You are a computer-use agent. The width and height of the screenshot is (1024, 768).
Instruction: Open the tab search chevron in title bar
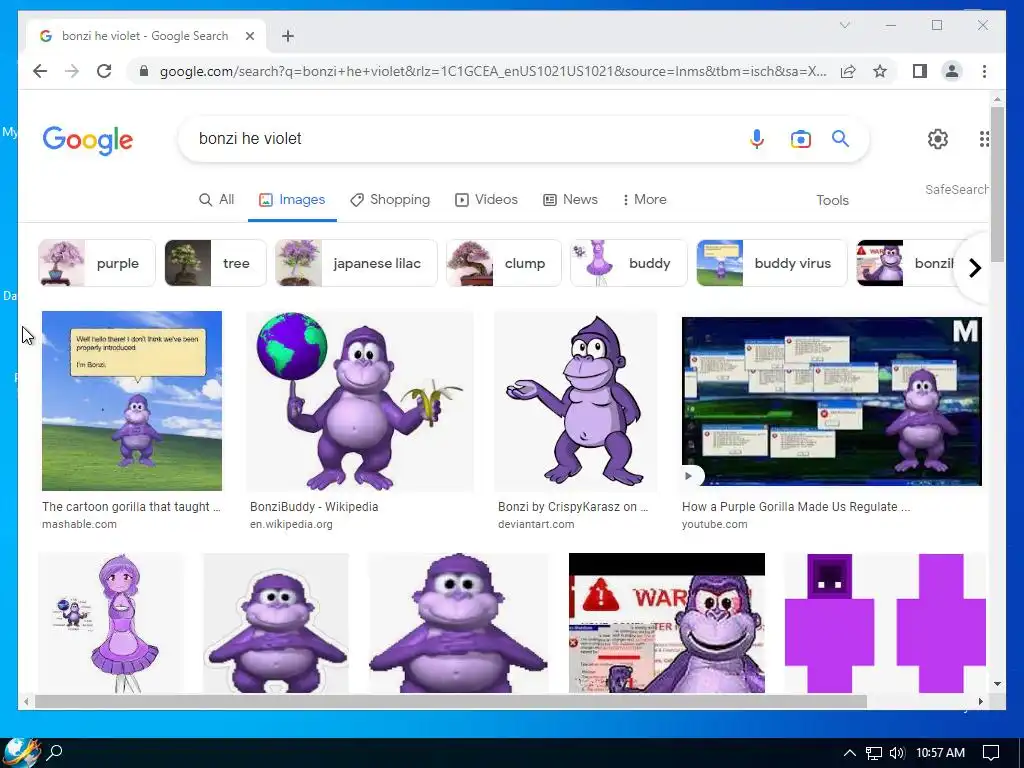tap(844, 25)
